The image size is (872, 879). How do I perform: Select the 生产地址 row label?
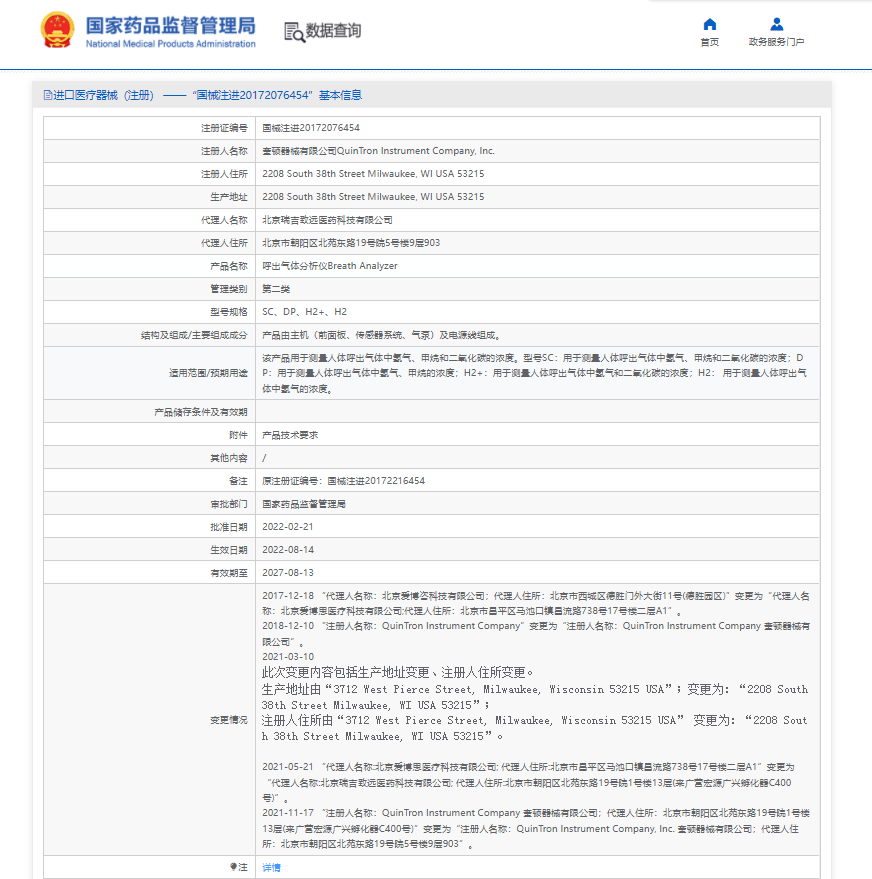[x=229, y=197]
